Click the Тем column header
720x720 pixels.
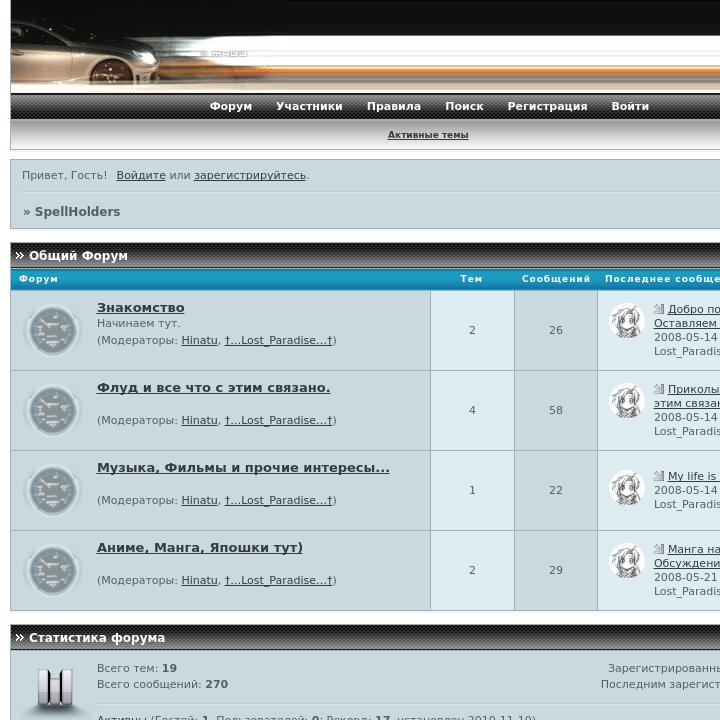472,279
